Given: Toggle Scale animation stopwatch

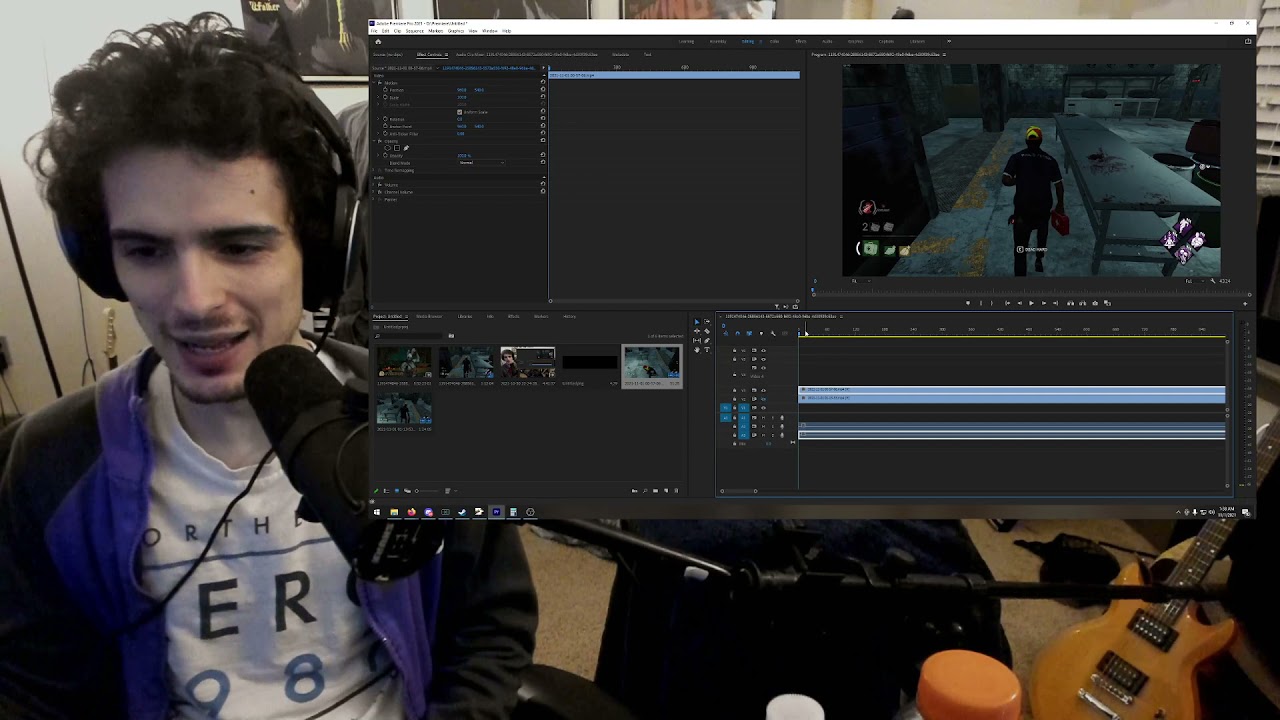Looking at the screenshot, I should coord(385,97).
